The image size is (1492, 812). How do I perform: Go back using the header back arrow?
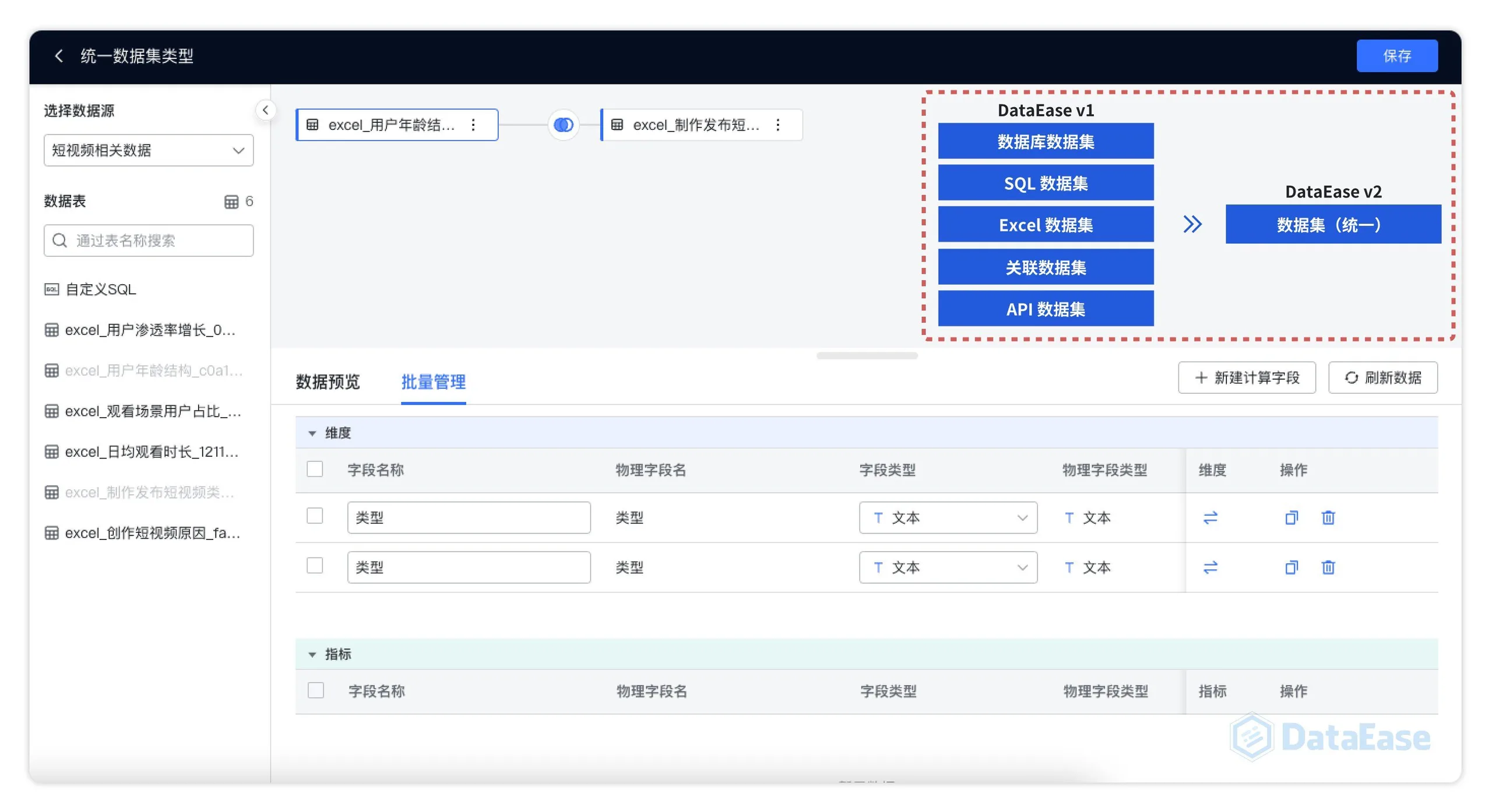tap(59, 56)
